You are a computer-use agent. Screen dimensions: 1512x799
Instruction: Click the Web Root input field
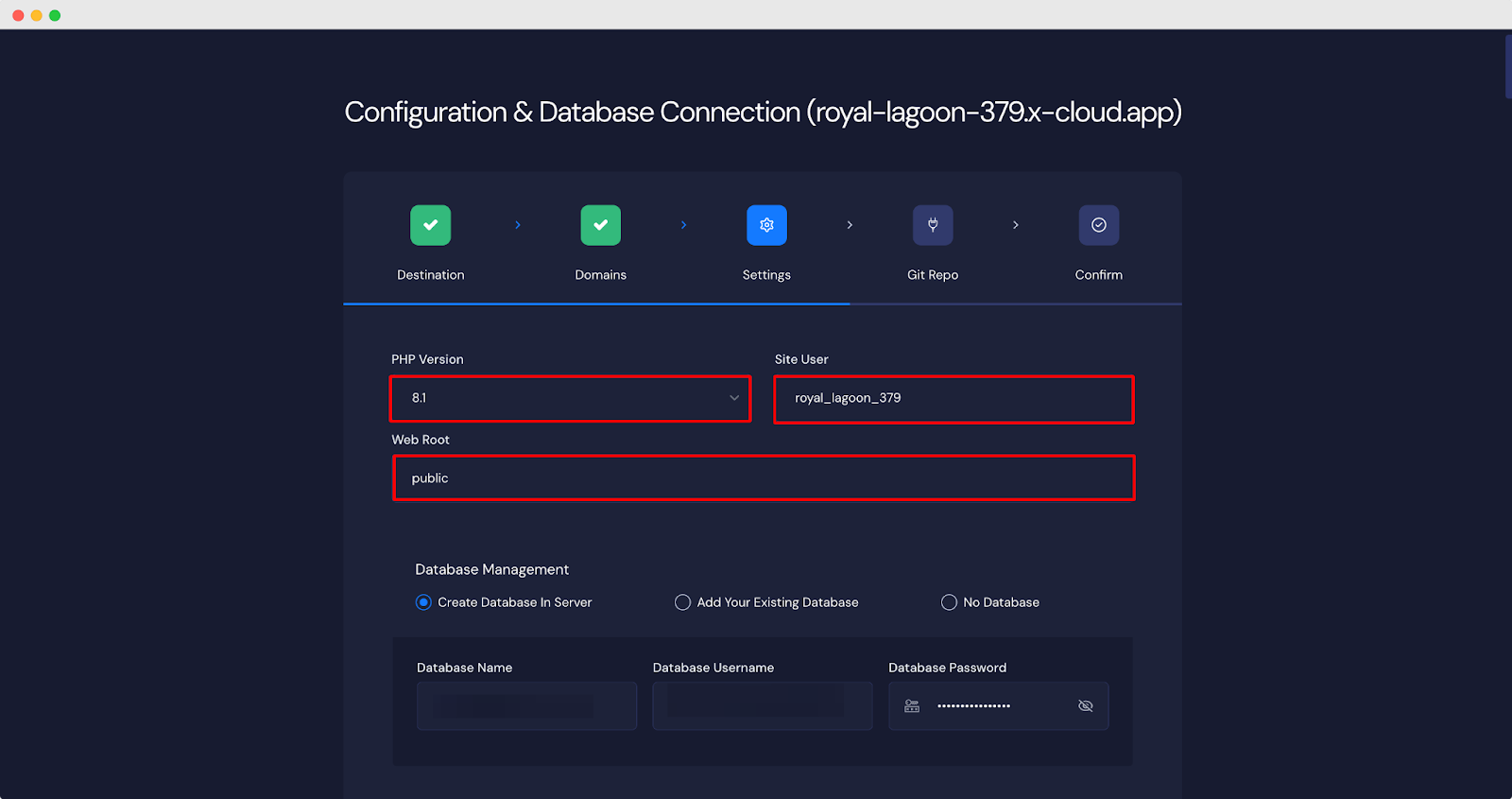pos(764,478)
